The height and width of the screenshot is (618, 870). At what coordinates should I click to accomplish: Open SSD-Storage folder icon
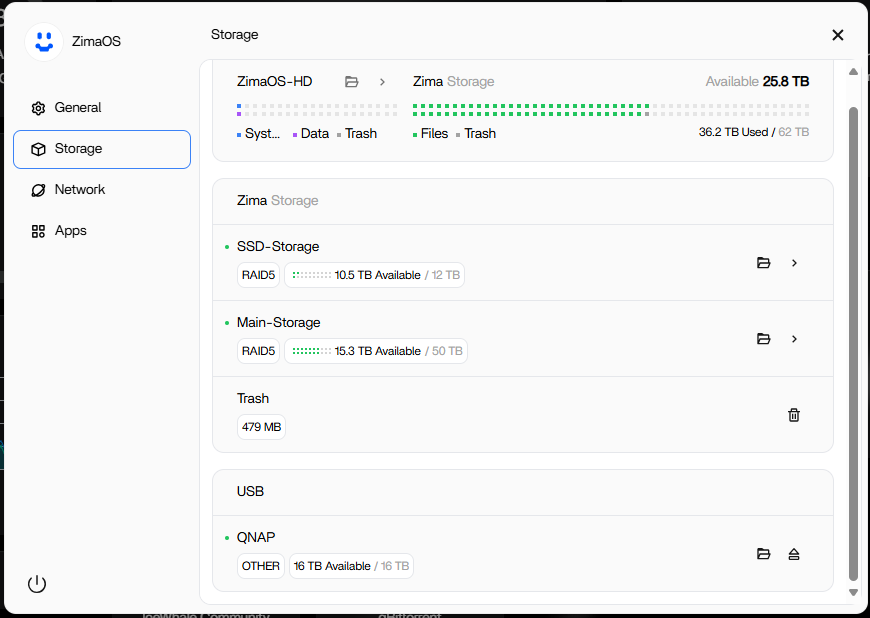pos(763,263)
